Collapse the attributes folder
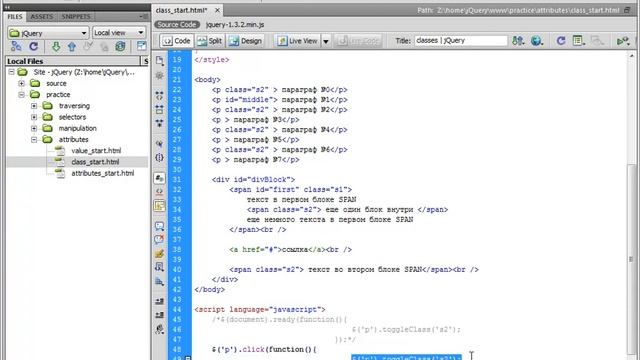 pyautogui.click(x=34, y=140)
